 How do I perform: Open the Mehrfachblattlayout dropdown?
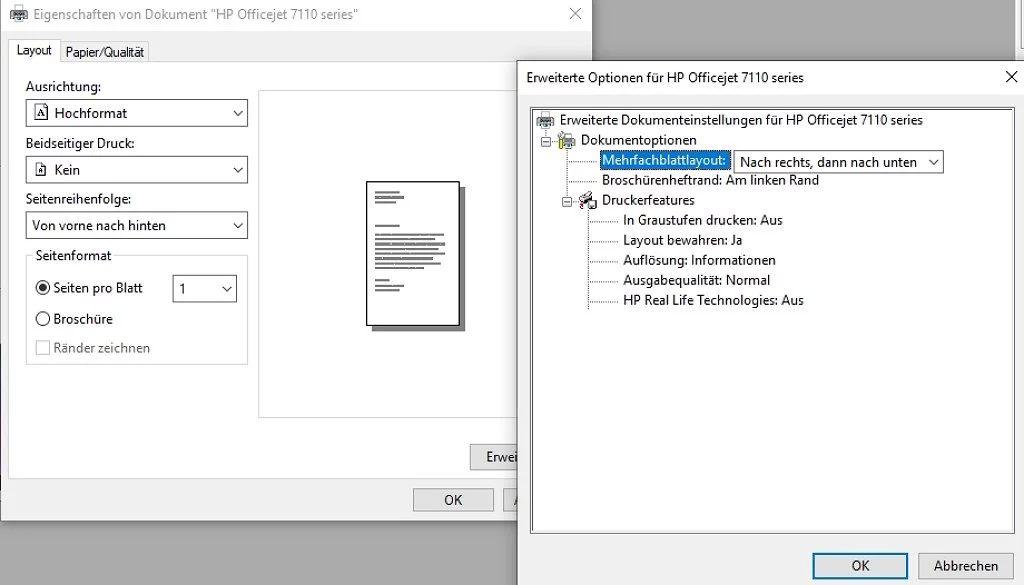click(x=839, y=162)
